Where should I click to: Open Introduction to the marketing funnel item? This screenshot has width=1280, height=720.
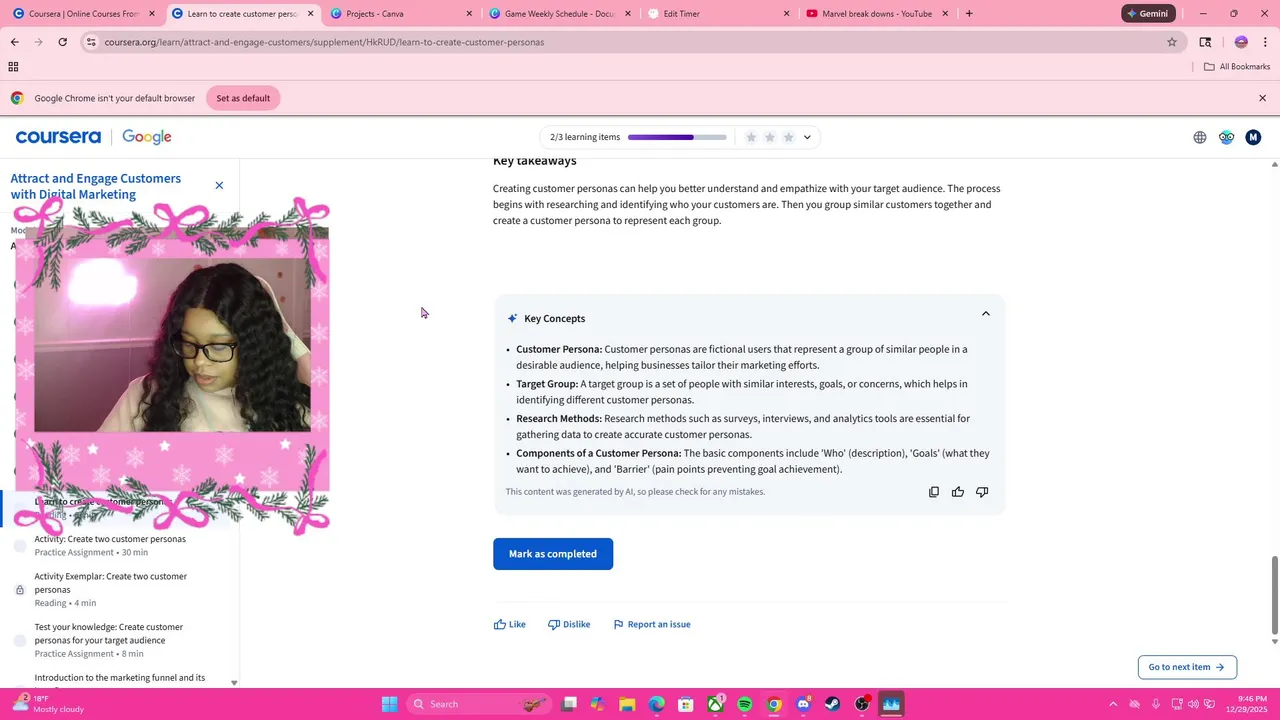click(120, 678)
